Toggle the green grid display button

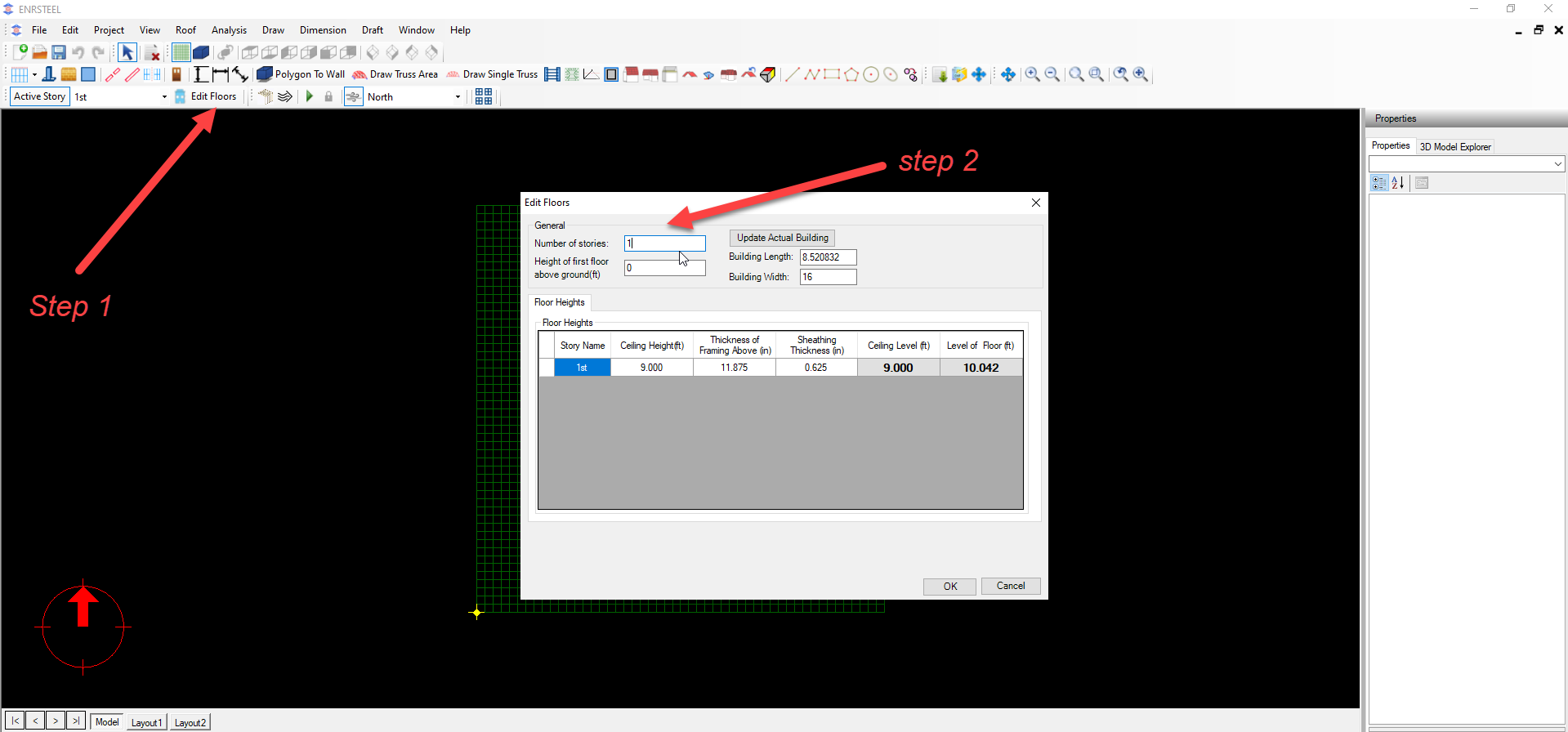point(181,52)
